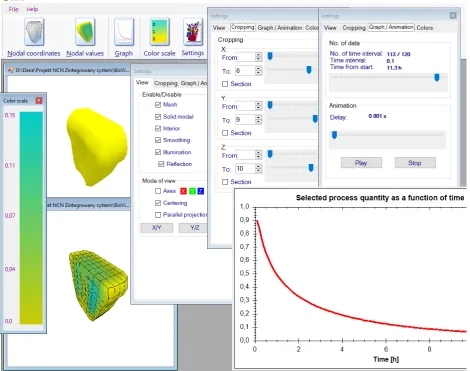This screenshot has width=470, height=371.
Task: Toggle the Reflection checkbox
Action: (x=161, y=164)
